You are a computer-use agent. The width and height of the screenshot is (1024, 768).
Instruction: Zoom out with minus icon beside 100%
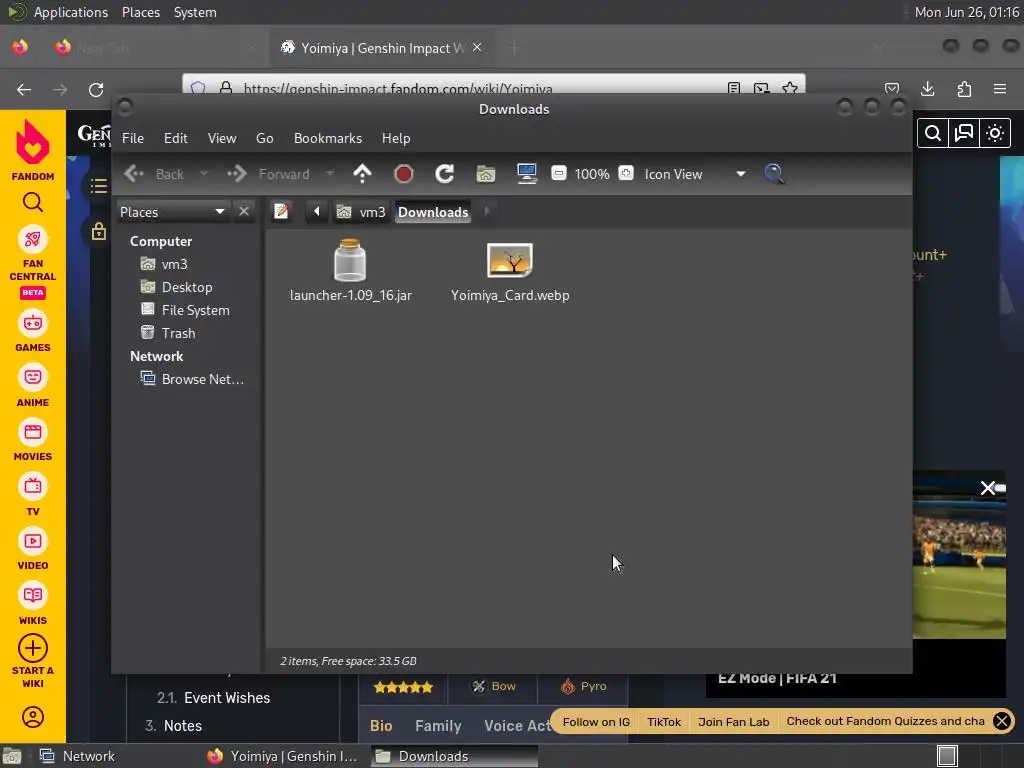pyautogui.click(x=559, y=173)
